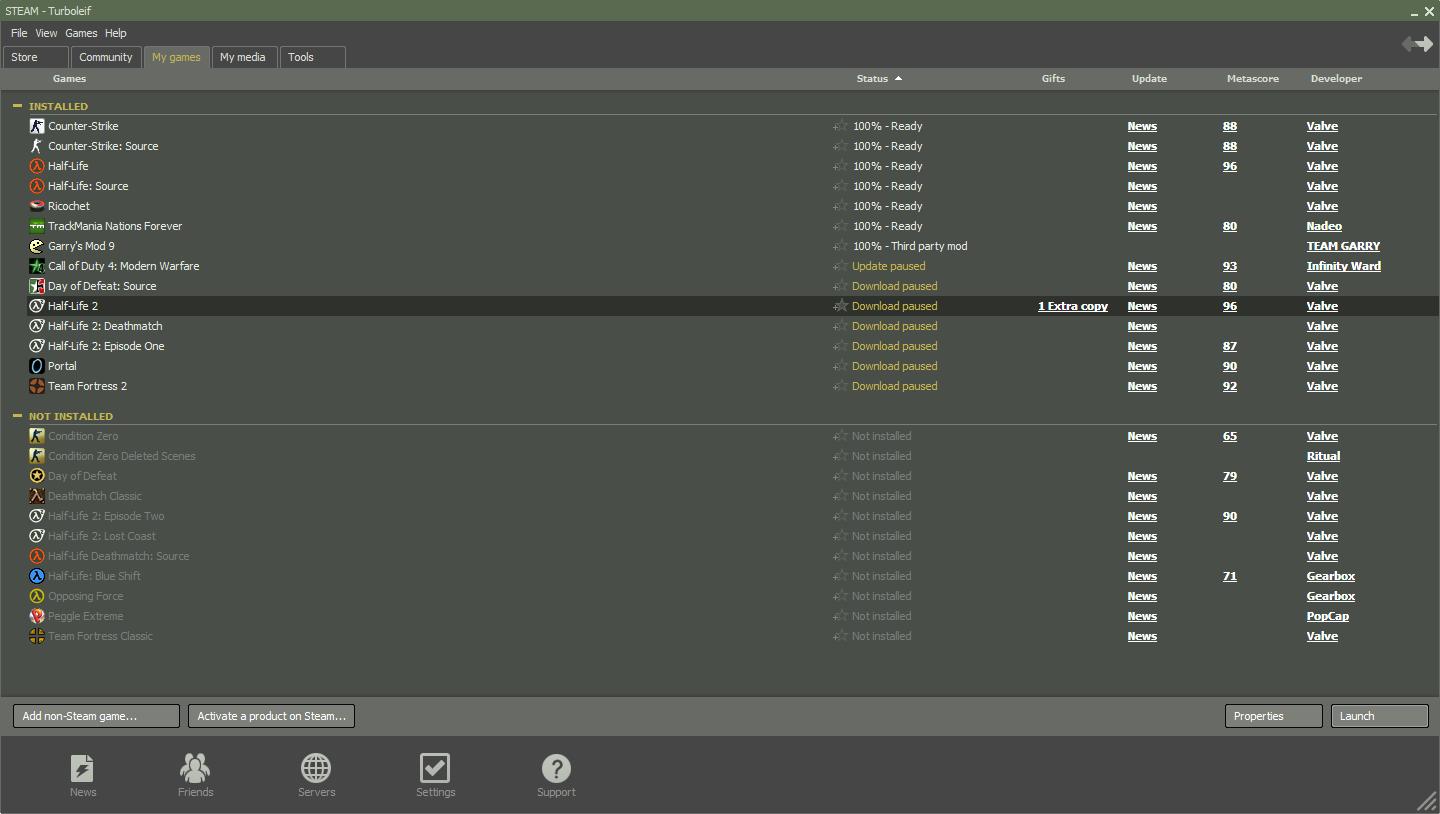
Task: Click Activate a product on Steam button
Action: pos(271,716)
